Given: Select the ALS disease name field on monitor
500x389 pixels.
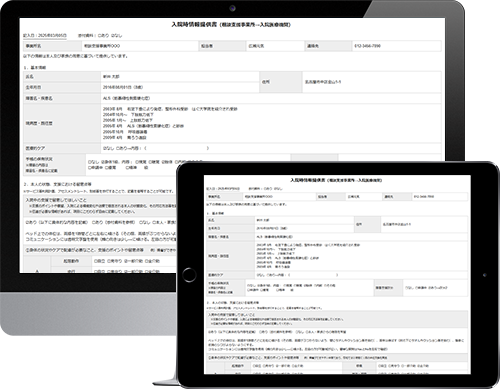Looking at the screenshot, I should [271, 98].
